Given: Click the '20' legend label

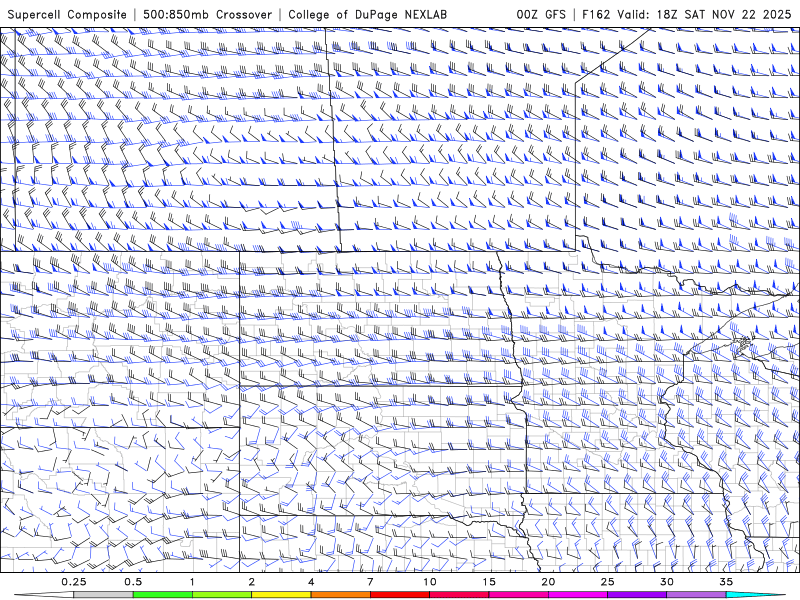Looking at the screenshot, I should 548,582.
